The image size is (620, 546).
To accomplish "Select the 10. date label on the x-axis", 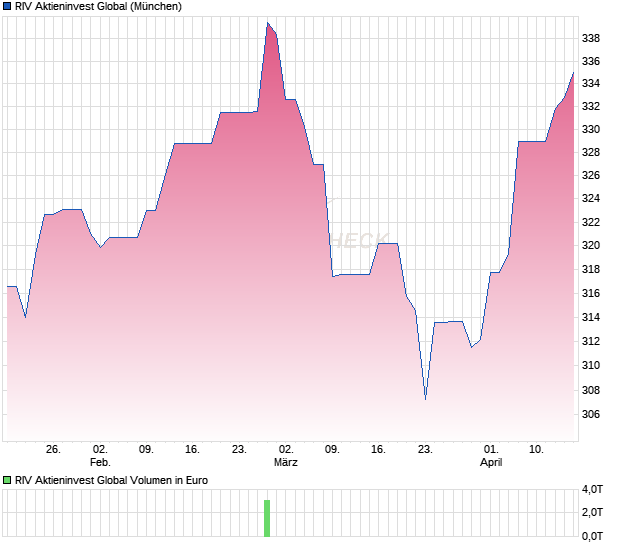I will (537, 450).
